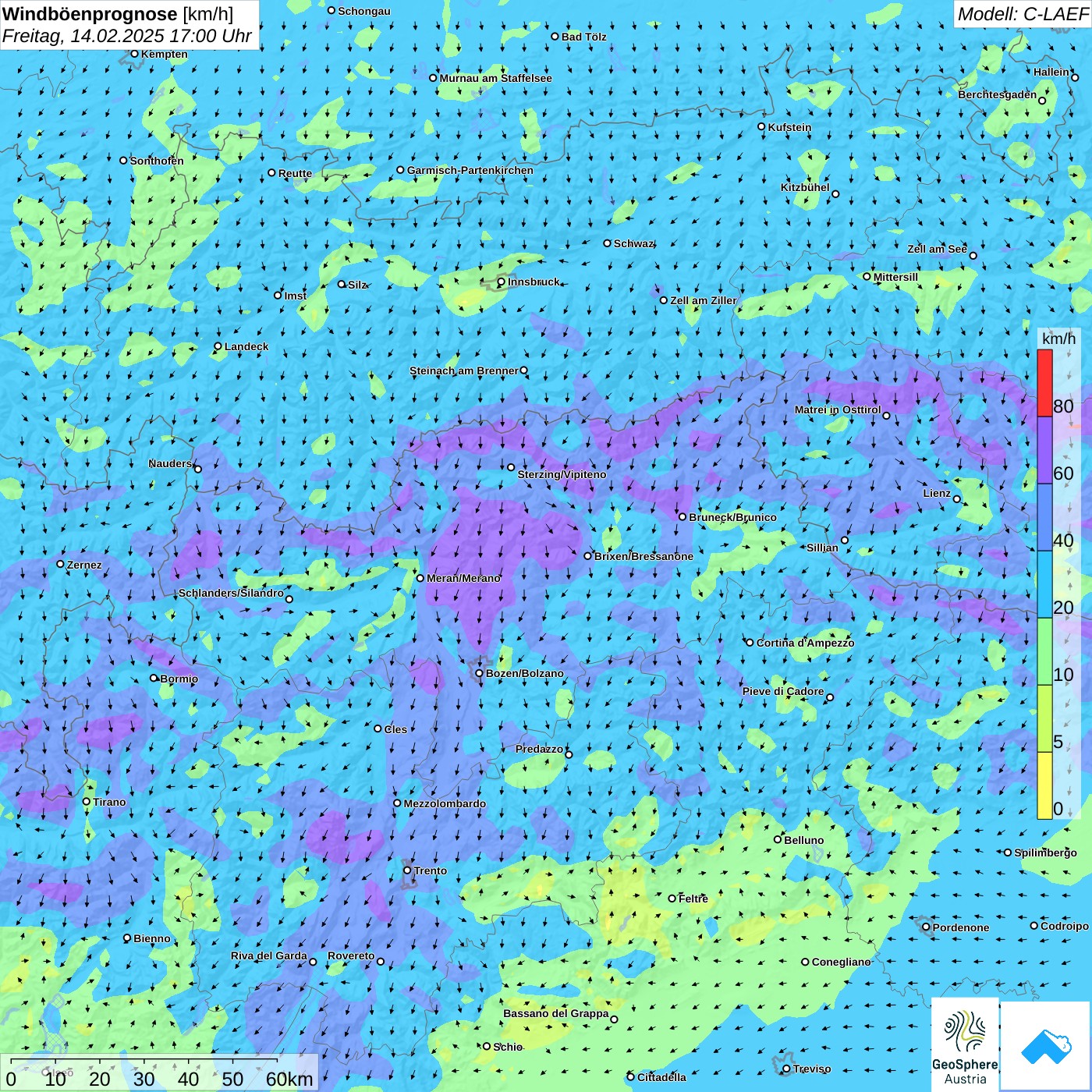
Task: Select the Kufstein label
Action: (789, 127)
